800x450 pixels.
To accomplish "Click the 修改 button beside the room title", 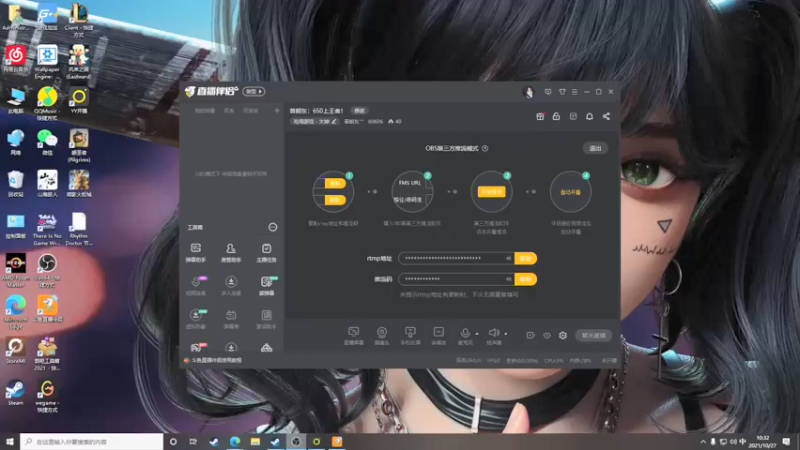I will tap(360, 111).
